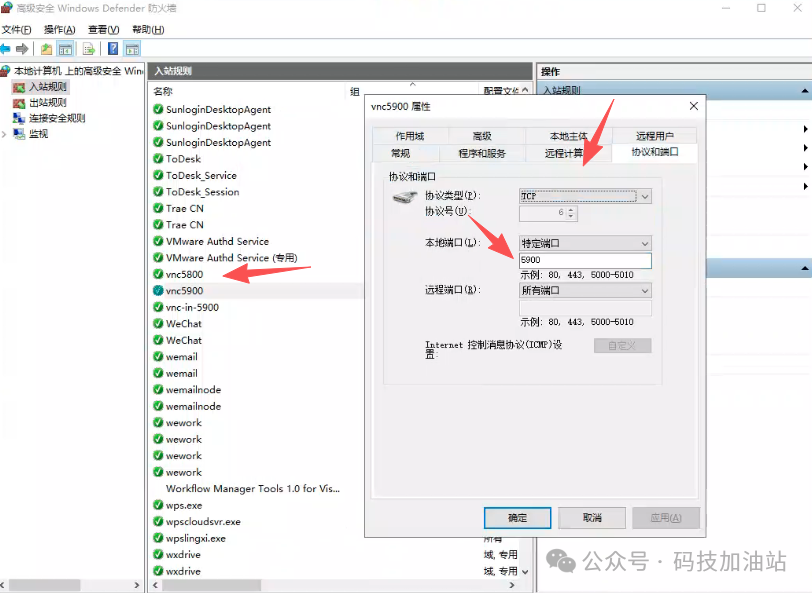Switch to the 高级 tab
This screenshot has width=812, height=593.
pos(482,136)
